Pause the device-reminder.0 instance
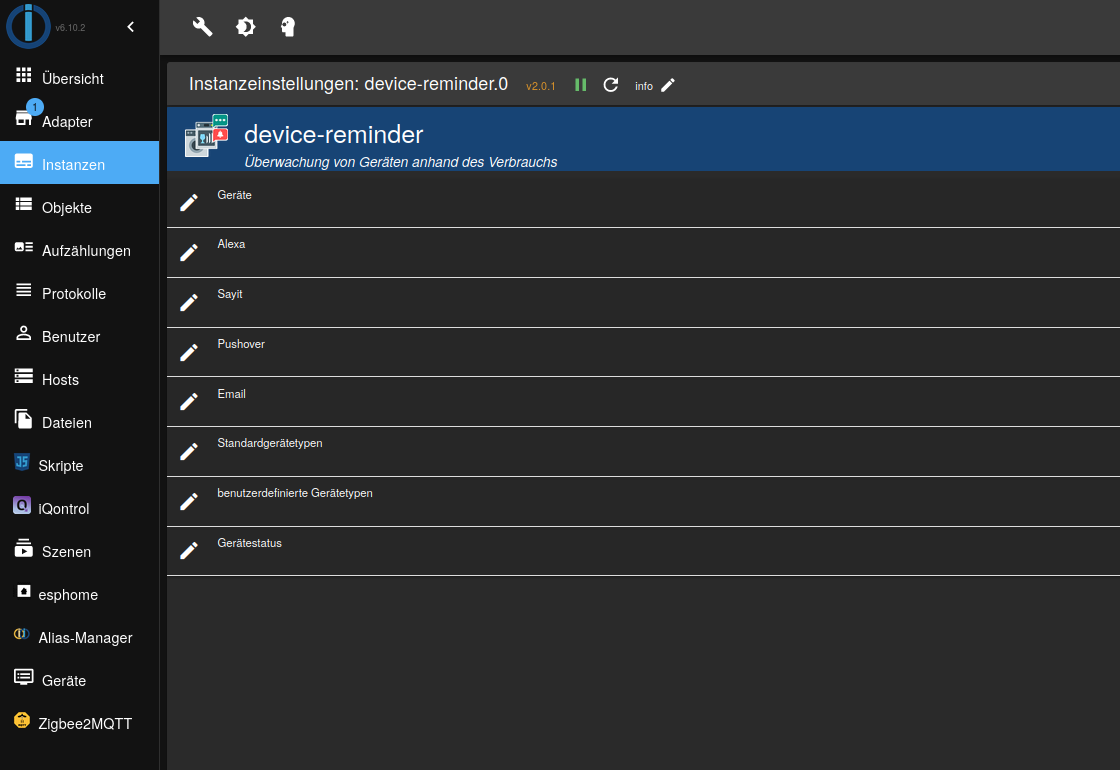The height and width of the screenshot is (770, 1120). click(581, 85)
